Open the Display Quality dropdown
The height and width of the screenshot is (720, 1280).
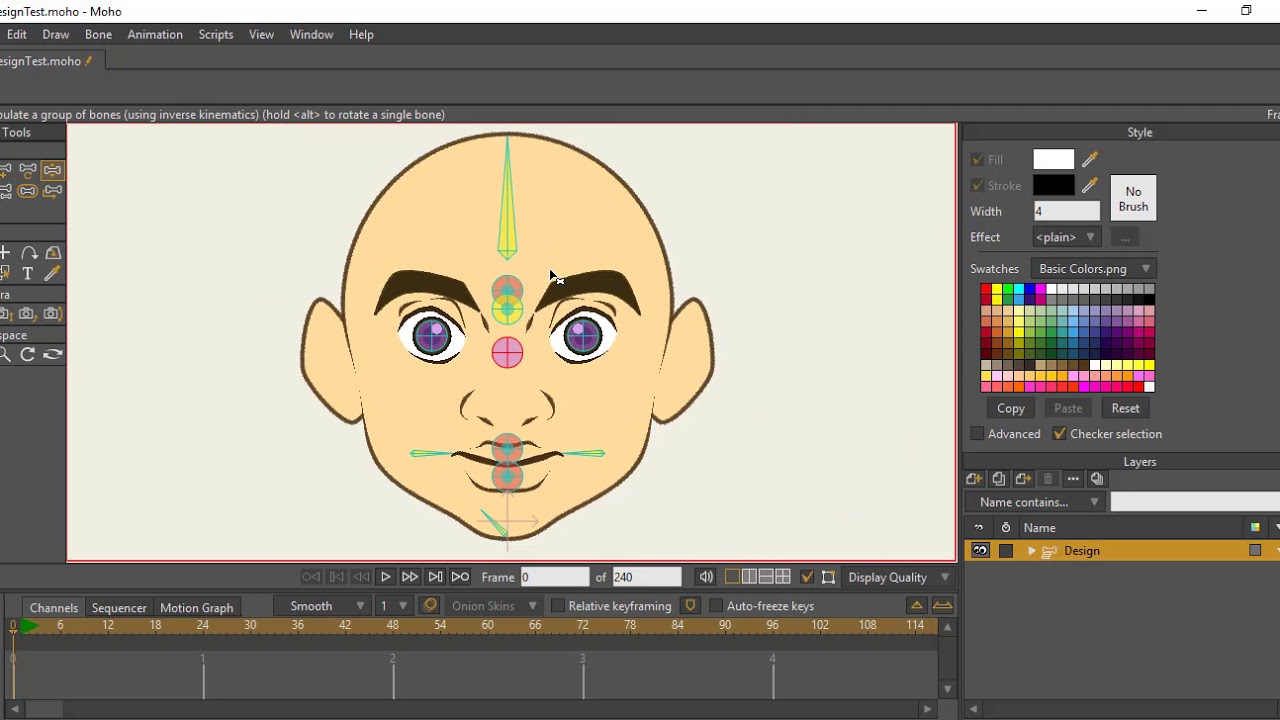(899, 577)
